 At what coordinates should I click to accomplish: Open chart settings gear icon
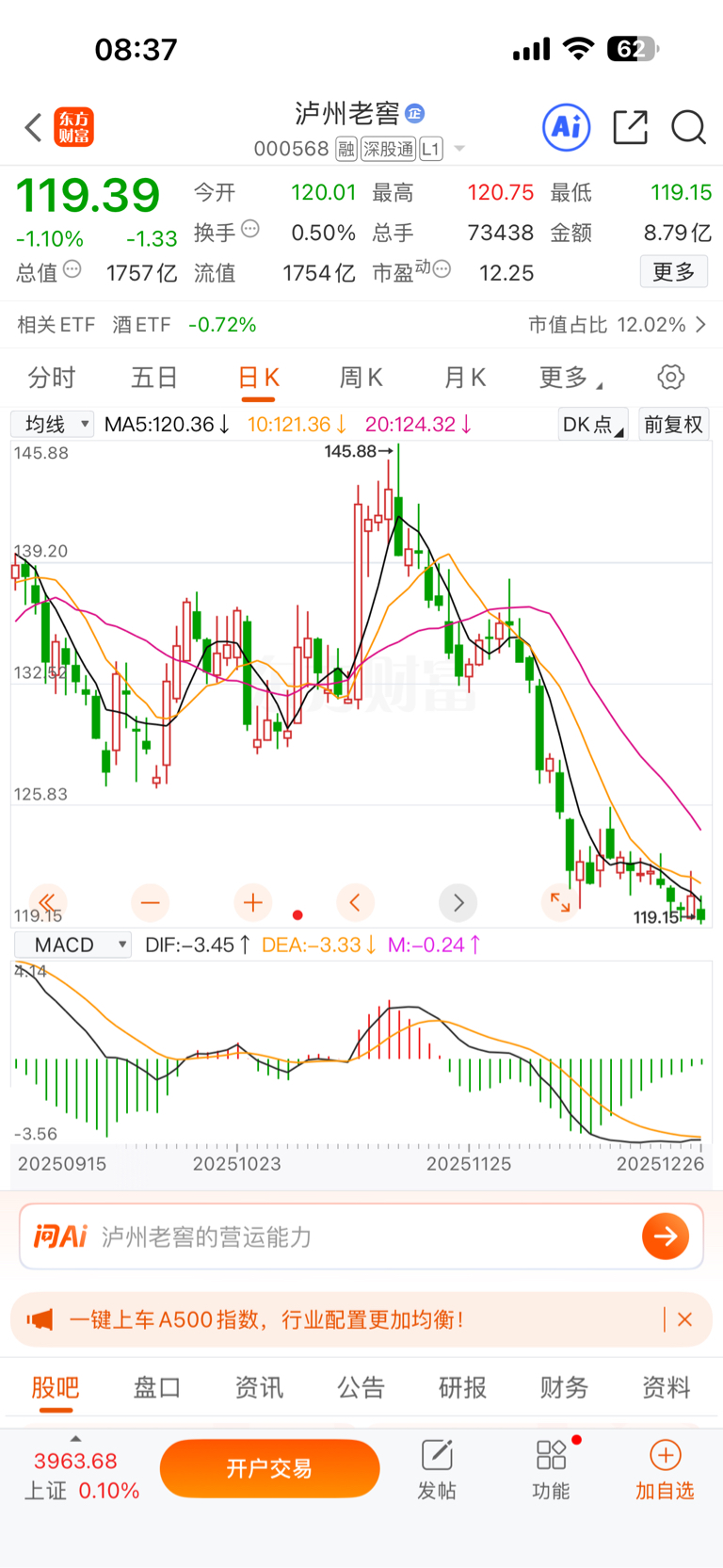click(x=670, y=378)
